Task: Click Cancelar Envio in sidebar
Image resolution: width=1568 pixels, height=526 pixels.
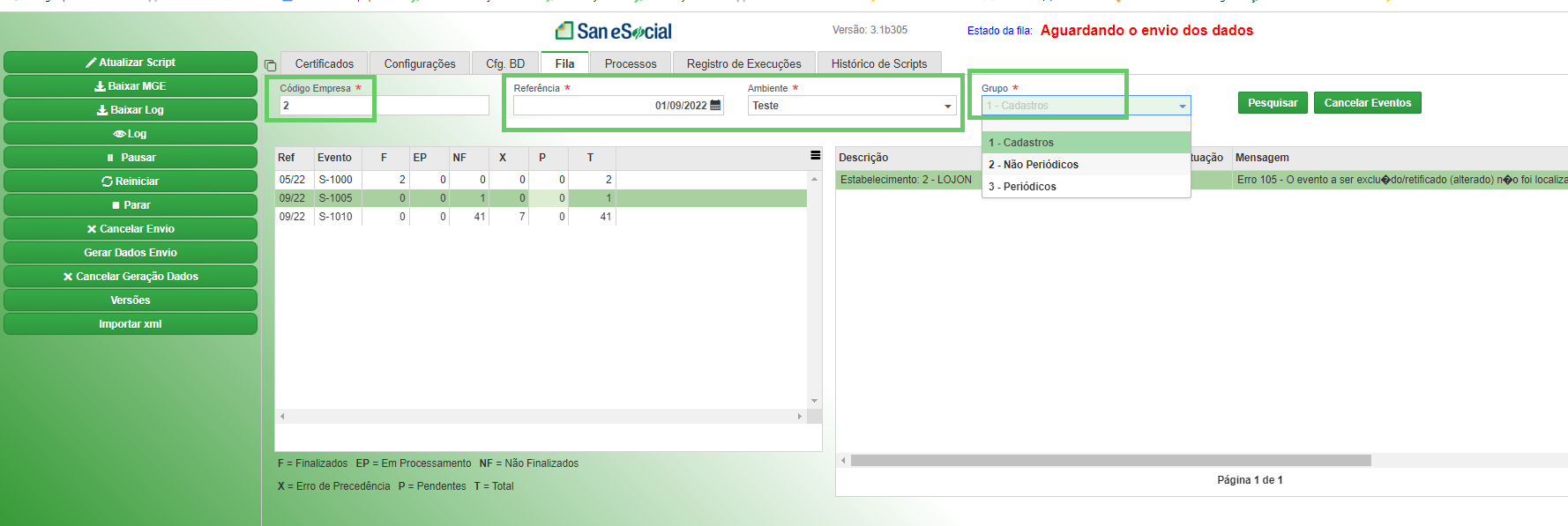Action: click(131, 229)
